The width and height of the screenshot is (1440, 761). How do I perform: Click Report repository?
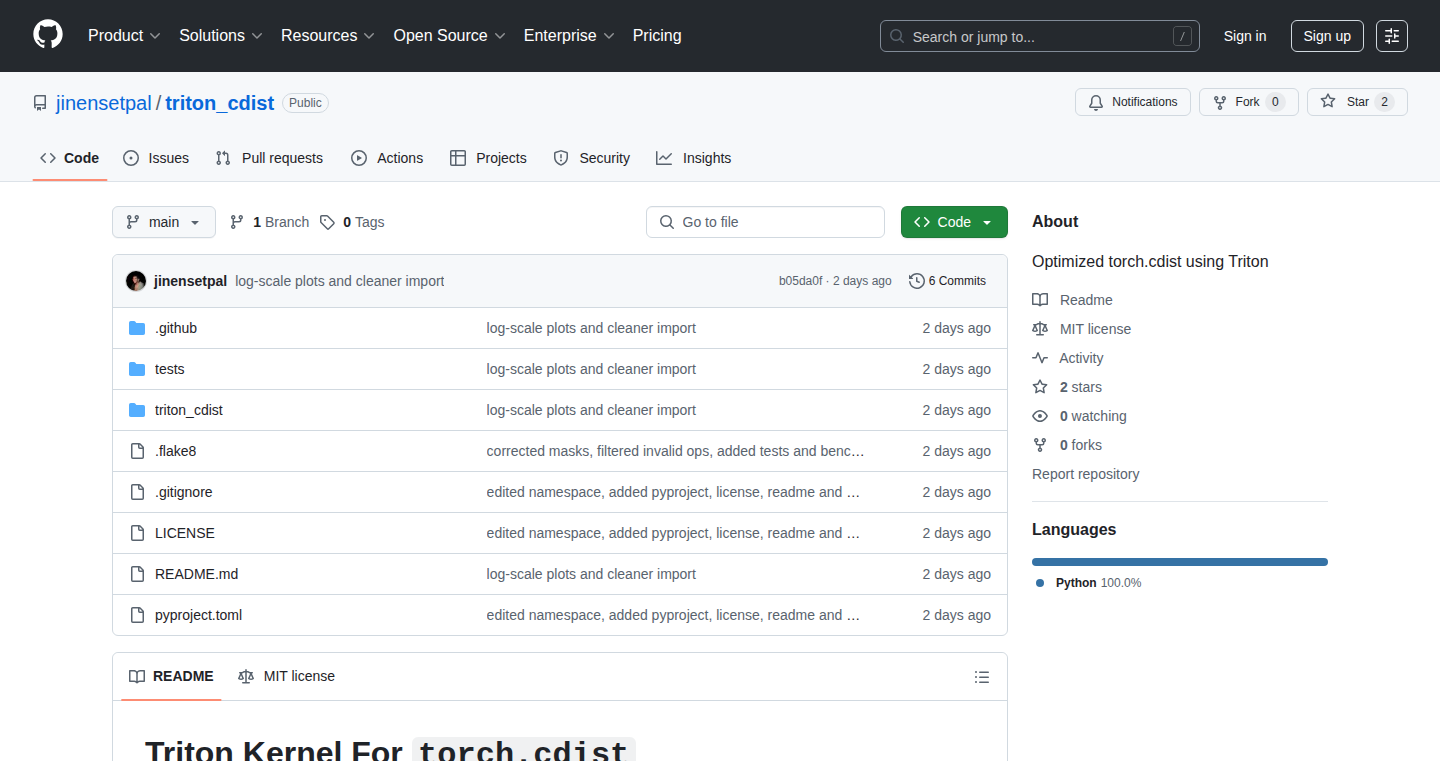[x=1086, y=474]
